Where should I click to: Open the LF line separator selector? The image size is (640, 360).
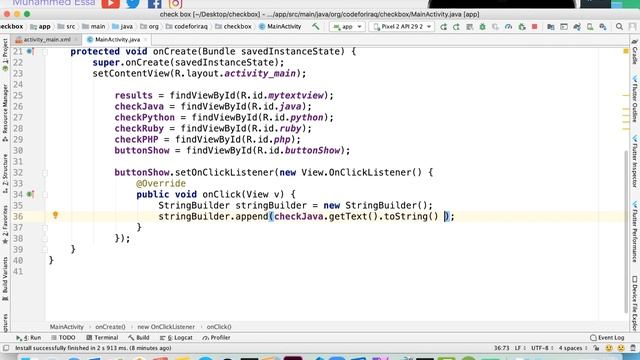pyautogui.click(x=519, y=348)
